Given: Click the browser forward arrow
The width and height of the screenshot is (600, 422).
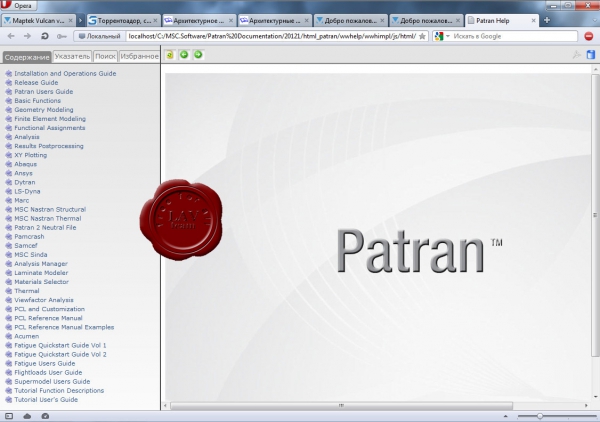Looking at the screenshot, I should click(27, 36).
